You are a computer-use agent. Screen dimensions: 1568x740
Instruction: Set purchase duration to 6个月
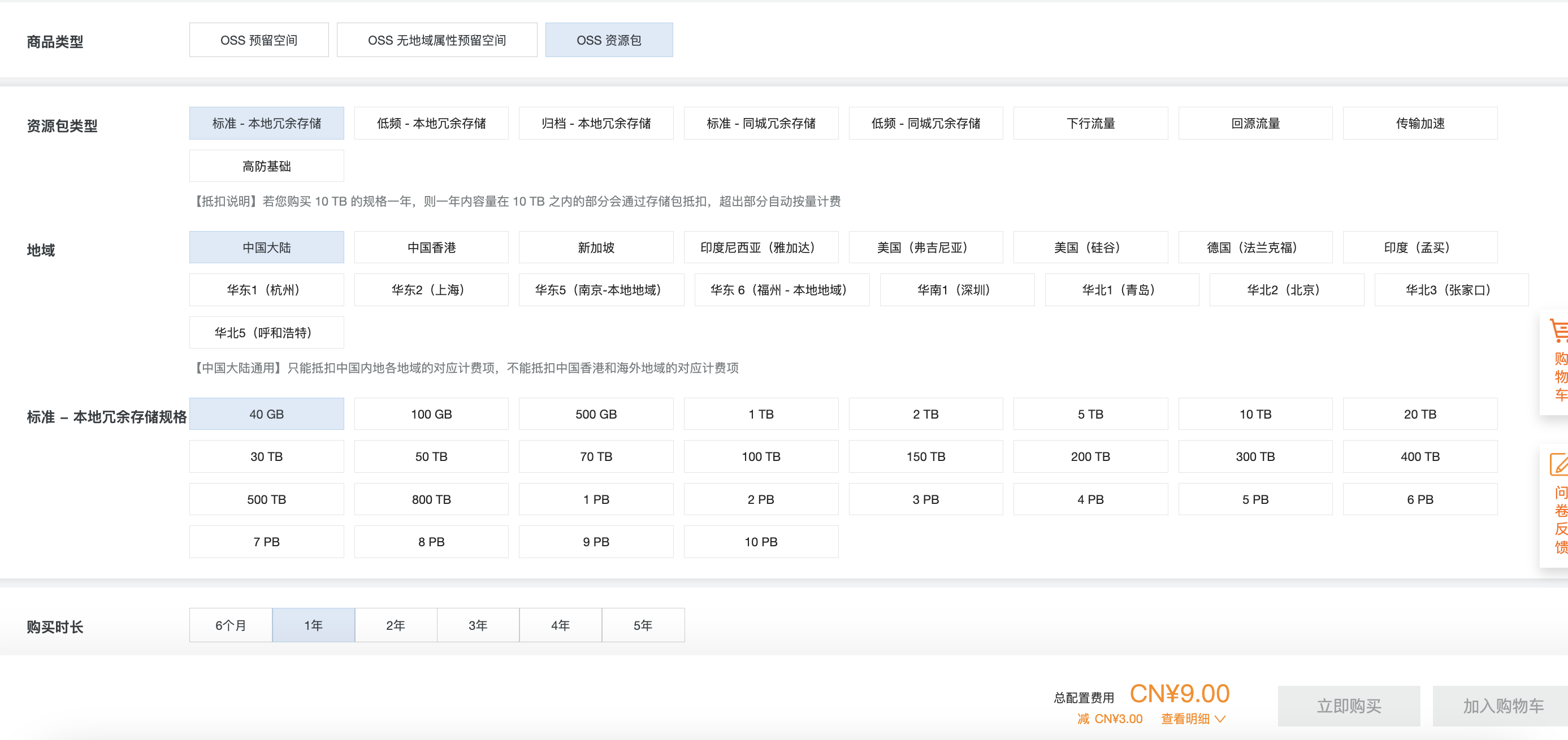[231, 625]
